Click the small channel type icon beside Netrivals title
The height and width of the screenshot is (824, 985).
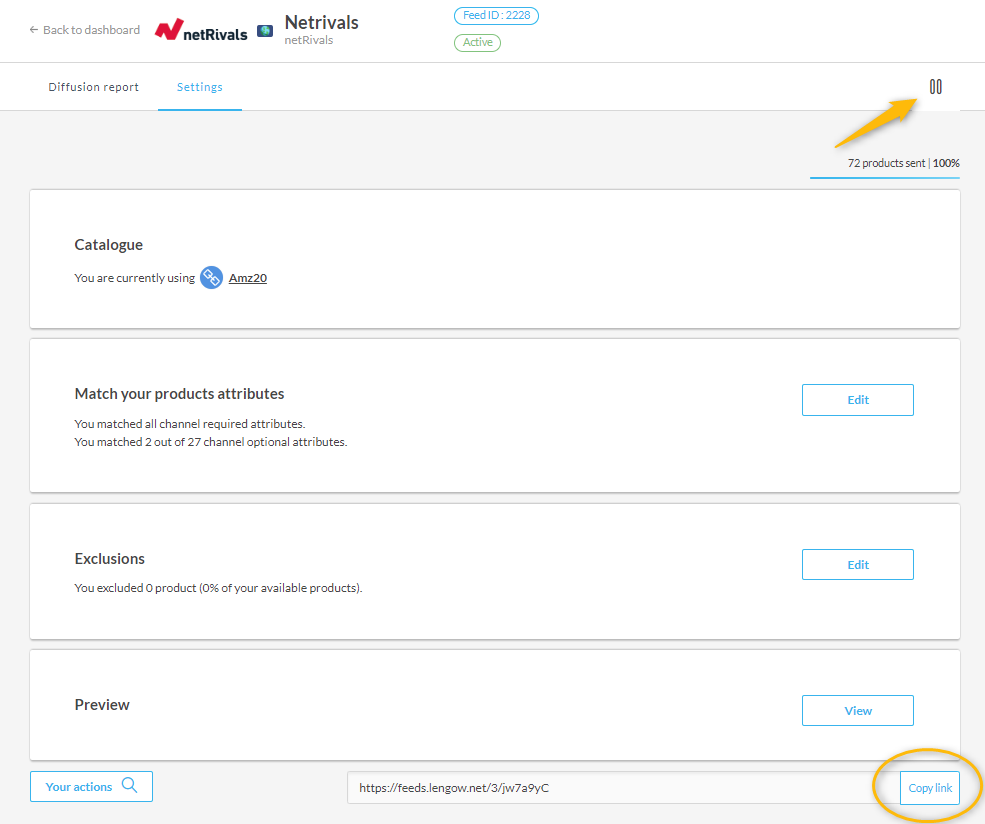pos(265,31)
